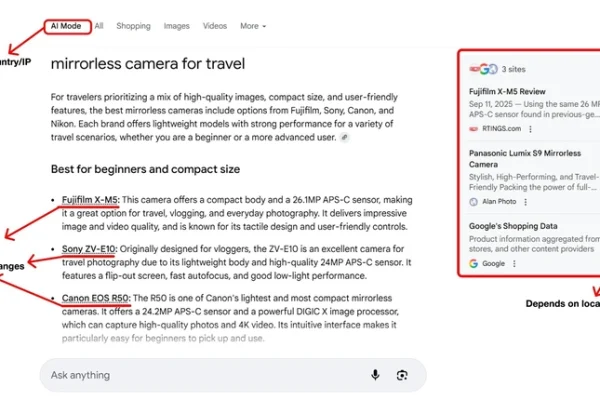Image resolution: width=600 pixels, height=400 pixels.
Task: Click the link icon after intro paragraph
Action: click(344, 137)
